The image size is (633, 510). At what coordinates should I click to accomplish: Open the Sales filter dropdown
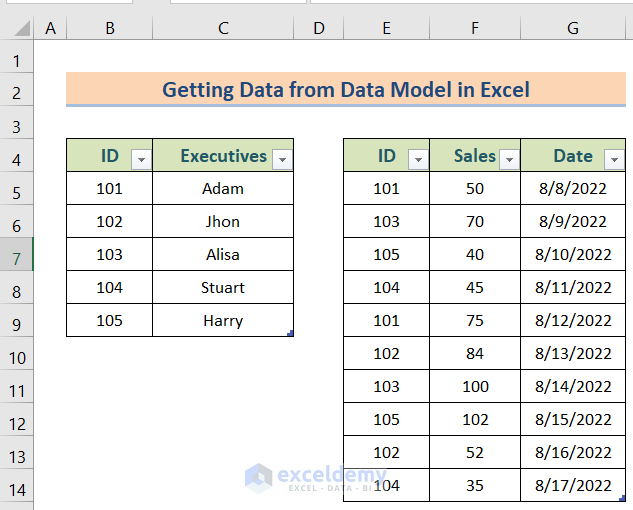tap(509, 159)
